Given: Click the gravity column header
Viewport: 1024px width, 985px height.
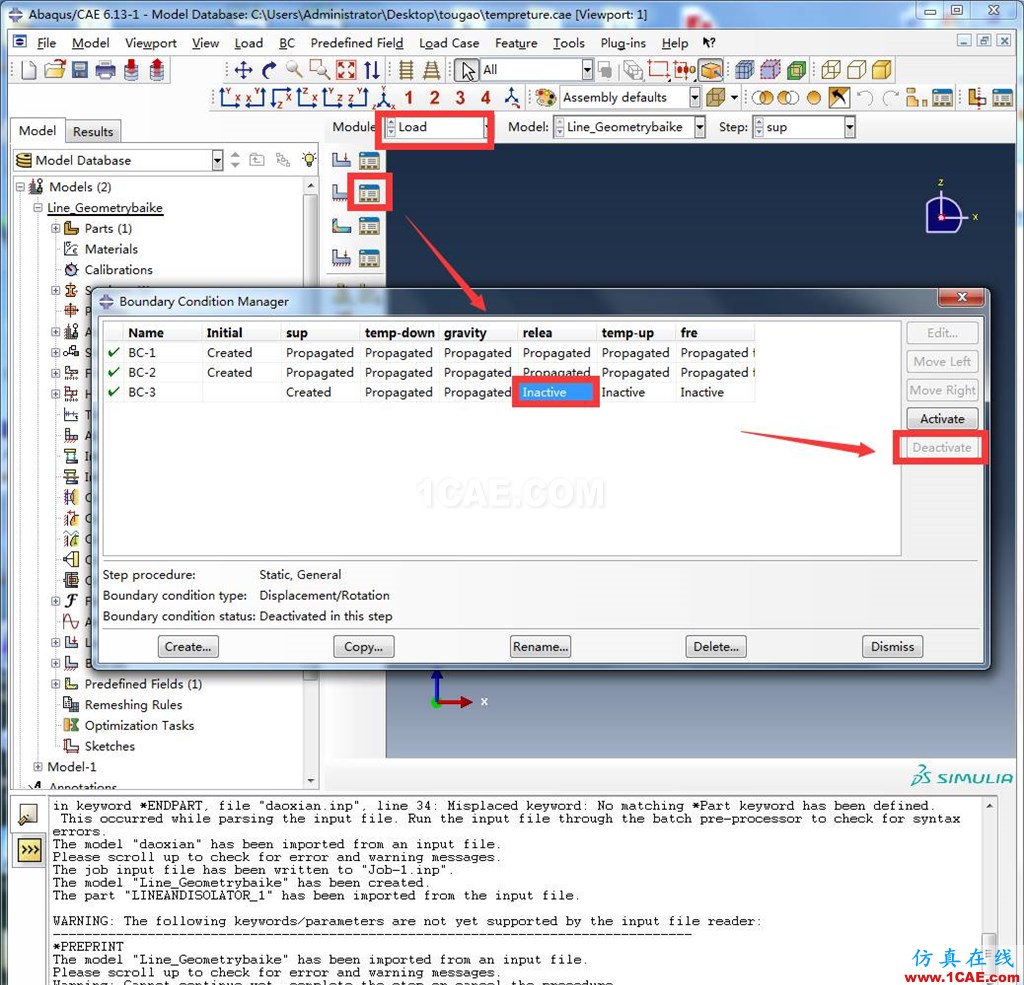Looking at the screenshot, I should [x=478, y=333].
